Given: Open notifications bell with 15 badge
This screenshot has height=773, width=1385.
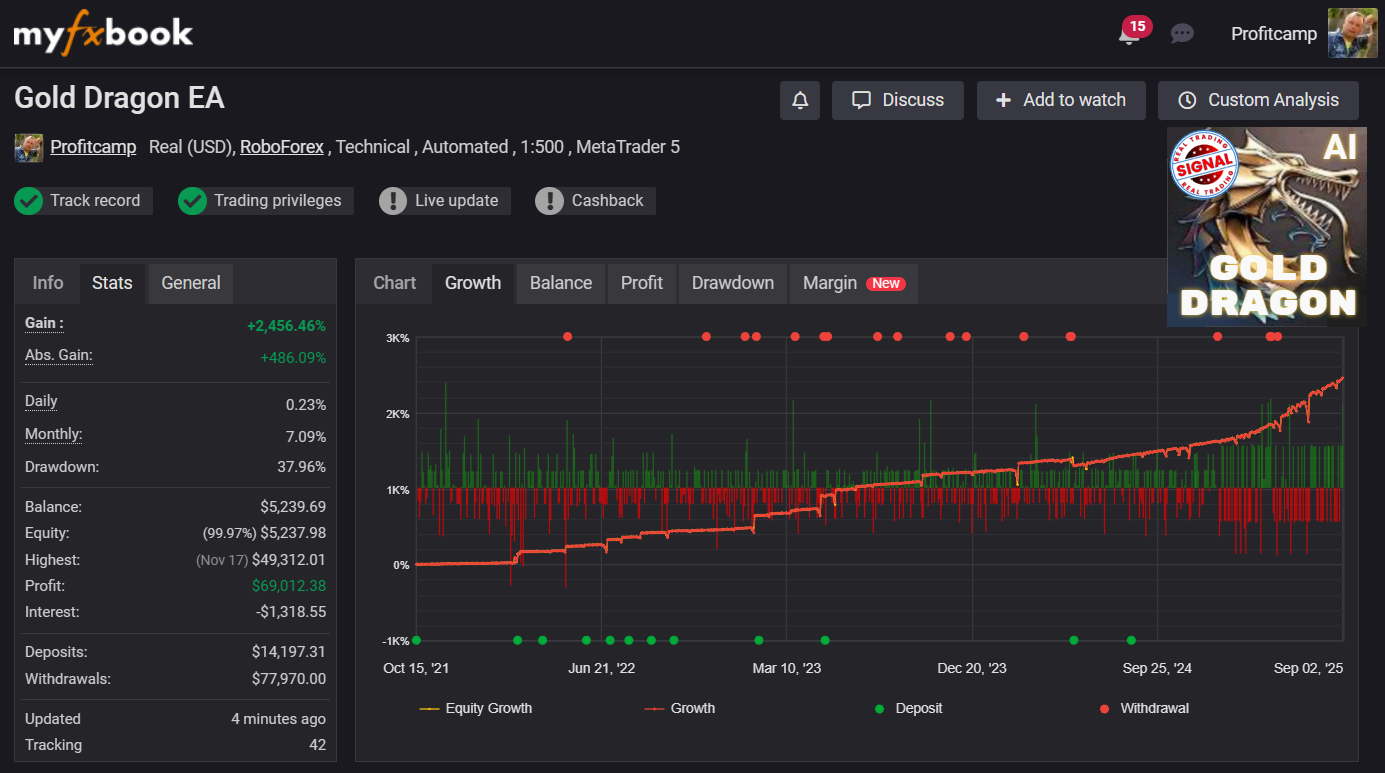Looking at the screenshot, I should pos(1131,33).
